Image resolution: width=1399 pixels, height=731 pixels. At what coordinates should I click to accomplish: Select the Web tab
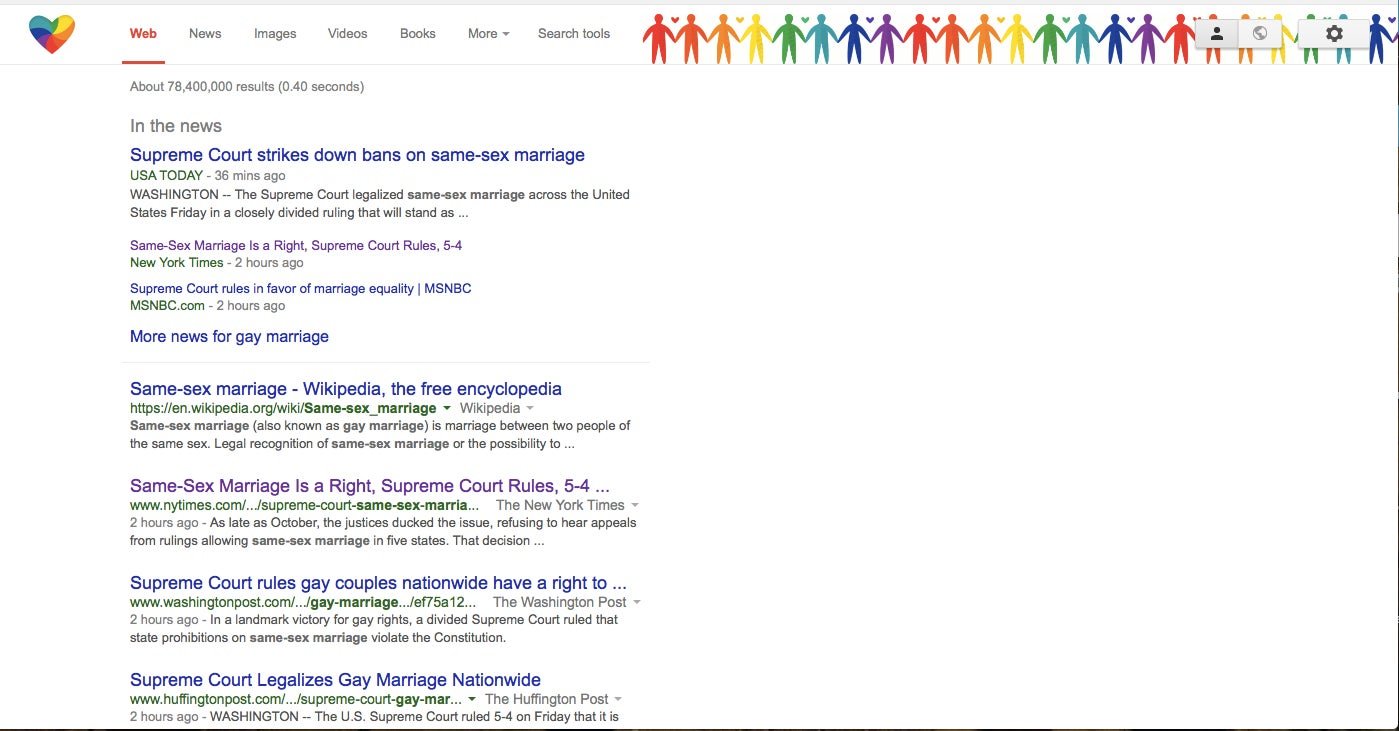[x=143, y=33]
